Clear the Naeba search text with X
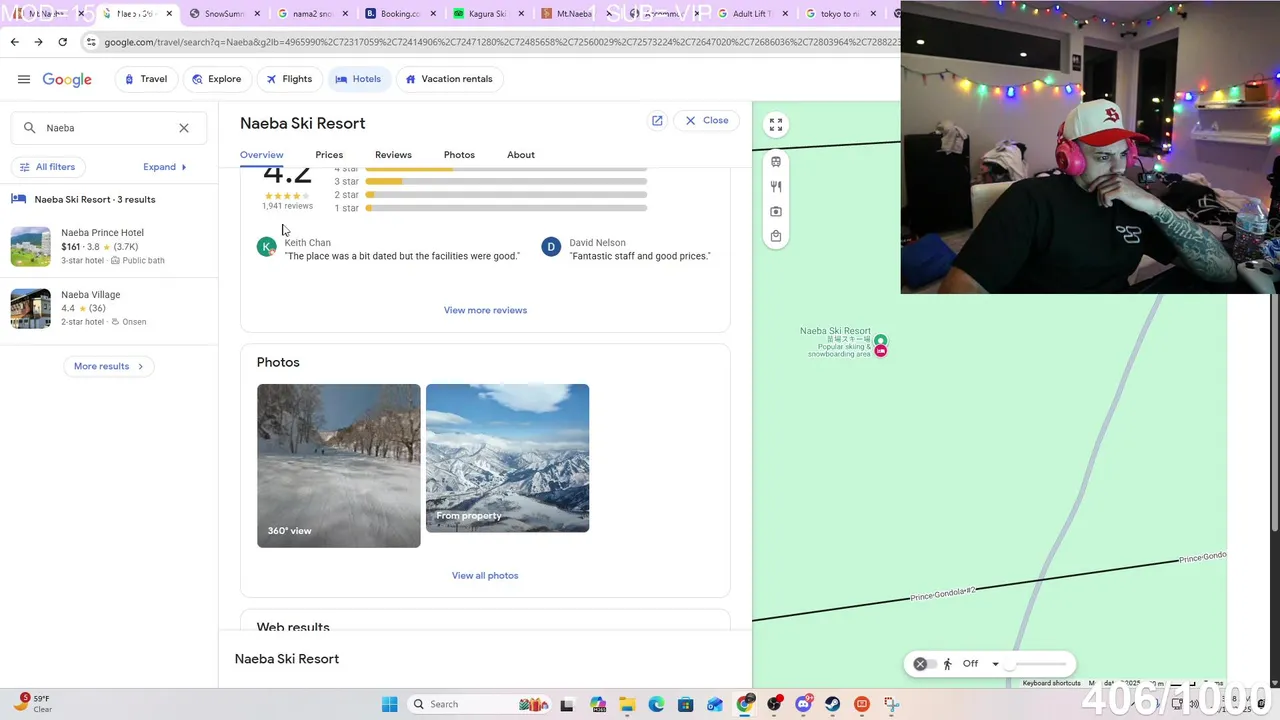This screenshot has height=720, width=1280. click(184, 128)
